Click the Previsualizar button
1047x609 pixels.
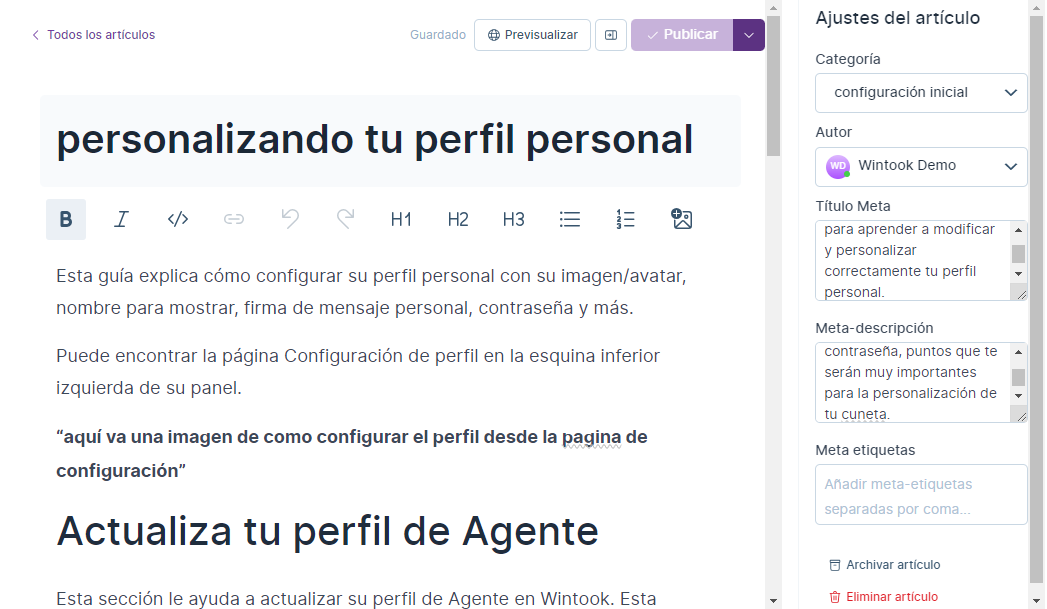pos(532,35)
